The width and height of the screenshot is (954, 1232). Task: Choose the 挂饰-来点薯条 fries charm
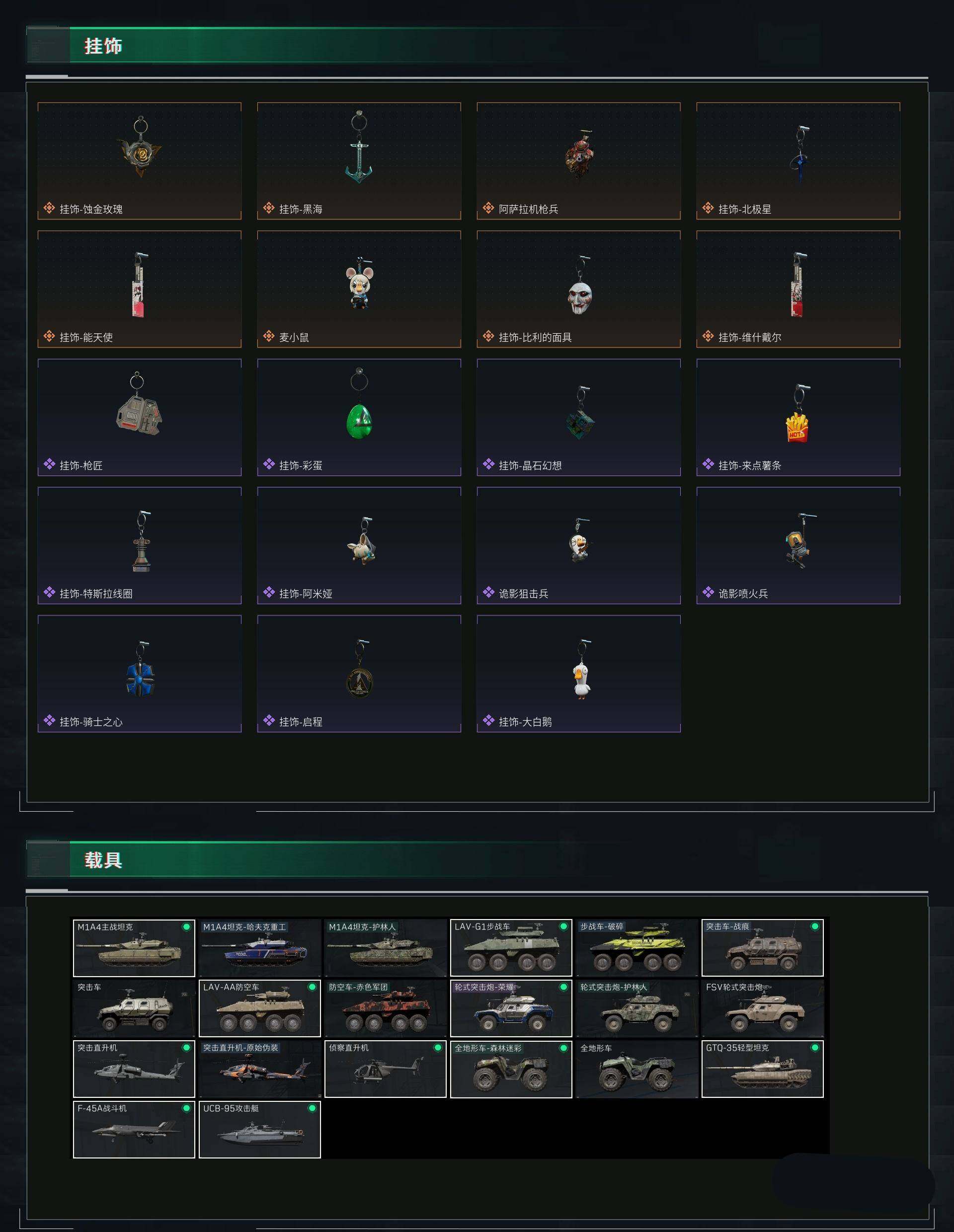pos(797,417)
